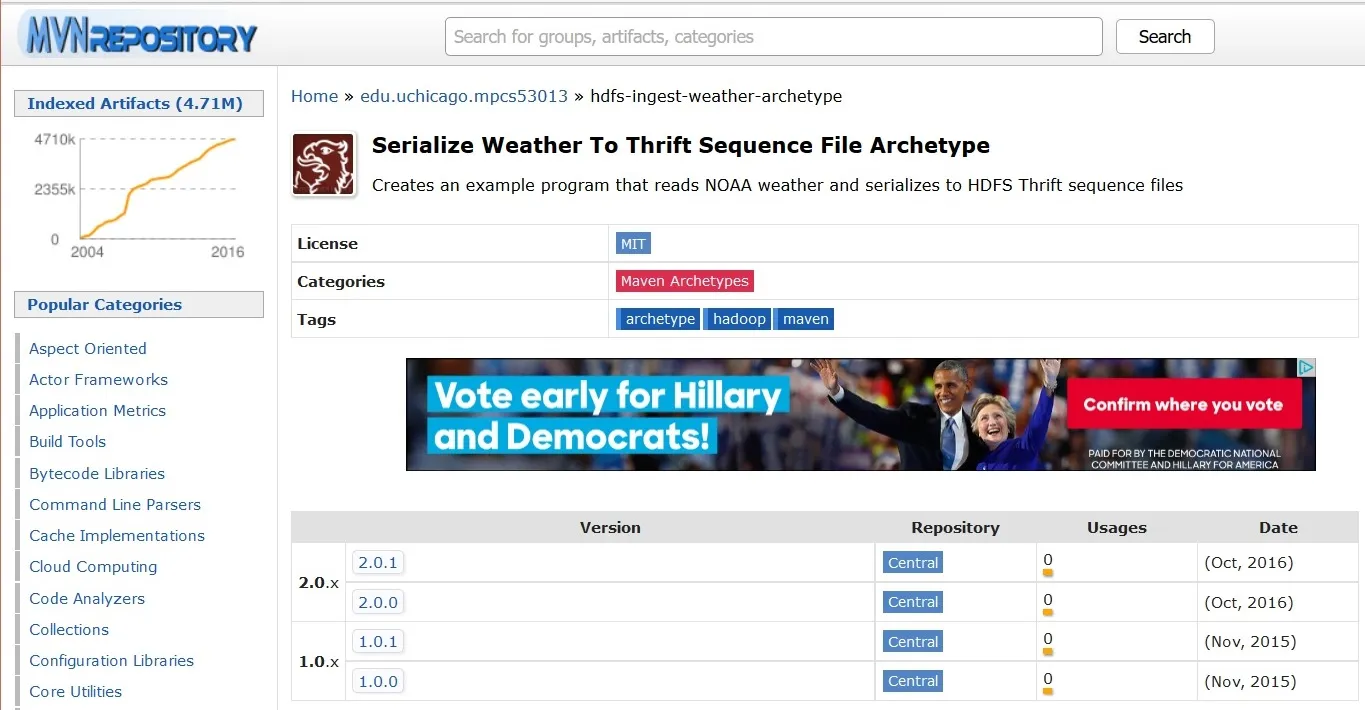Go to the Home breadcrumb link
Image resolution: width=1365 pixels, height=710 pixels.
pos(314,96)
